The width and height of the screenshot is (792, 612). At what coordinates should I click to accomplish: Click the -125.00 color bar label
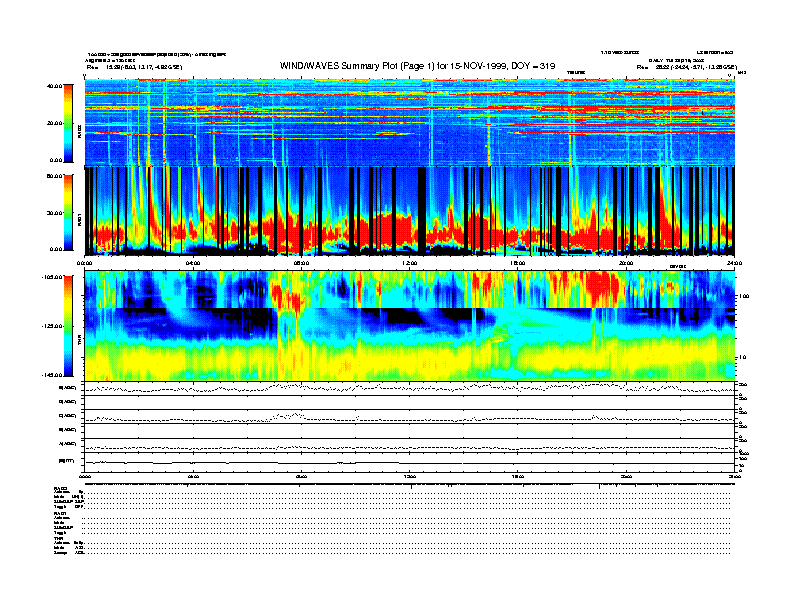tap(53, 326)
